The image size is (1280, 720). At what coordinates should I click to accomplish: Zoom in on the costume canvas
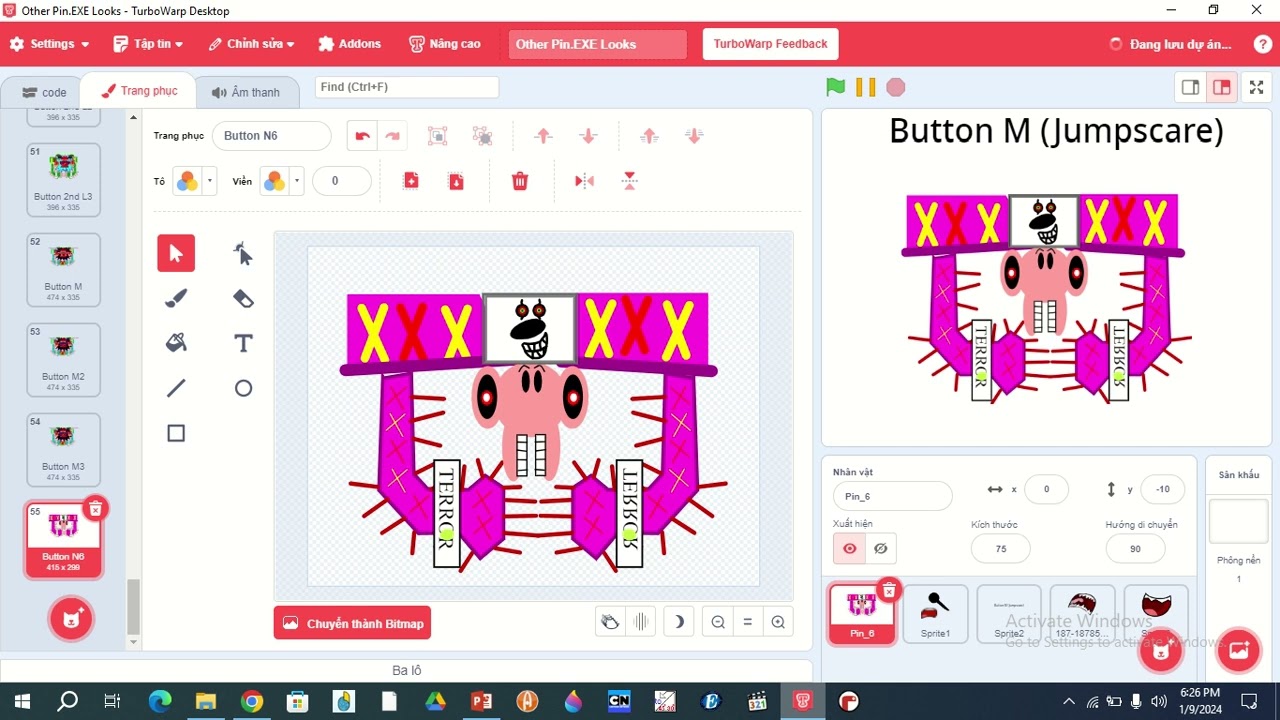click(x=778, y=622)
